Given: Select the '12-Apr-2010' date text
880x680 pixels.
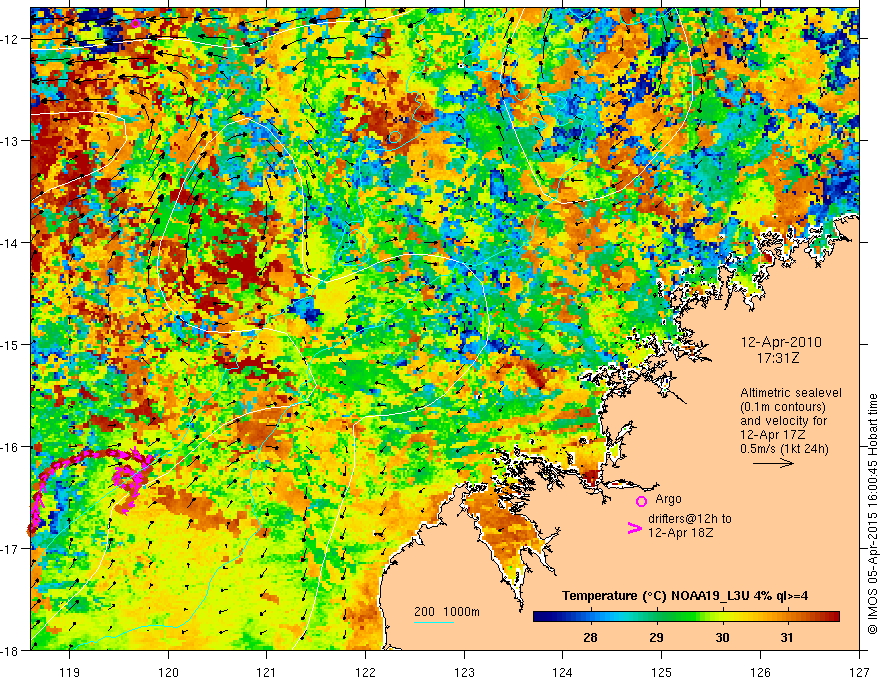Looking at the screenshot, I should point(781,342).
